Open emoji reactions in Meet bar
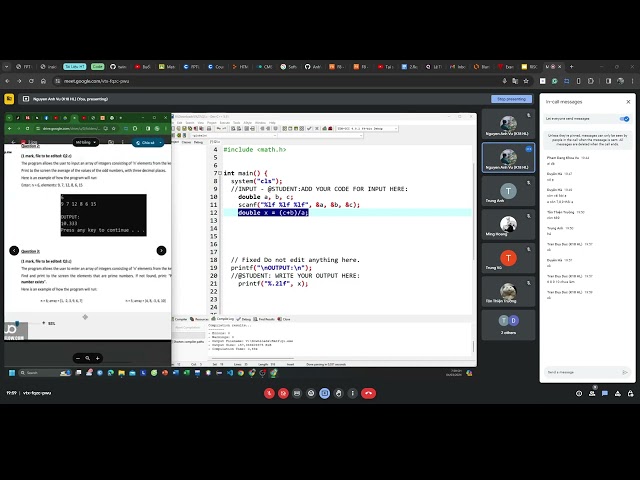 pos(311,393)
